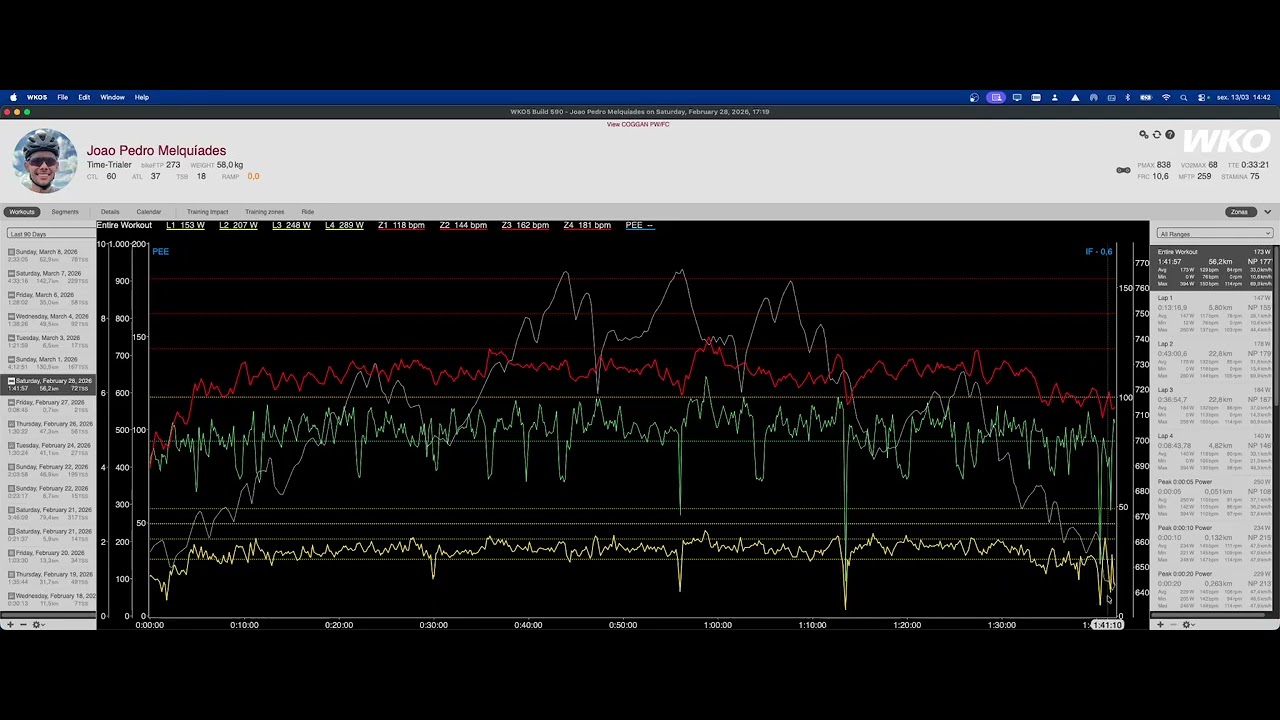The image size is (1280, 720).
Task: Add a range with the right plus icon
Action: 1160,625
